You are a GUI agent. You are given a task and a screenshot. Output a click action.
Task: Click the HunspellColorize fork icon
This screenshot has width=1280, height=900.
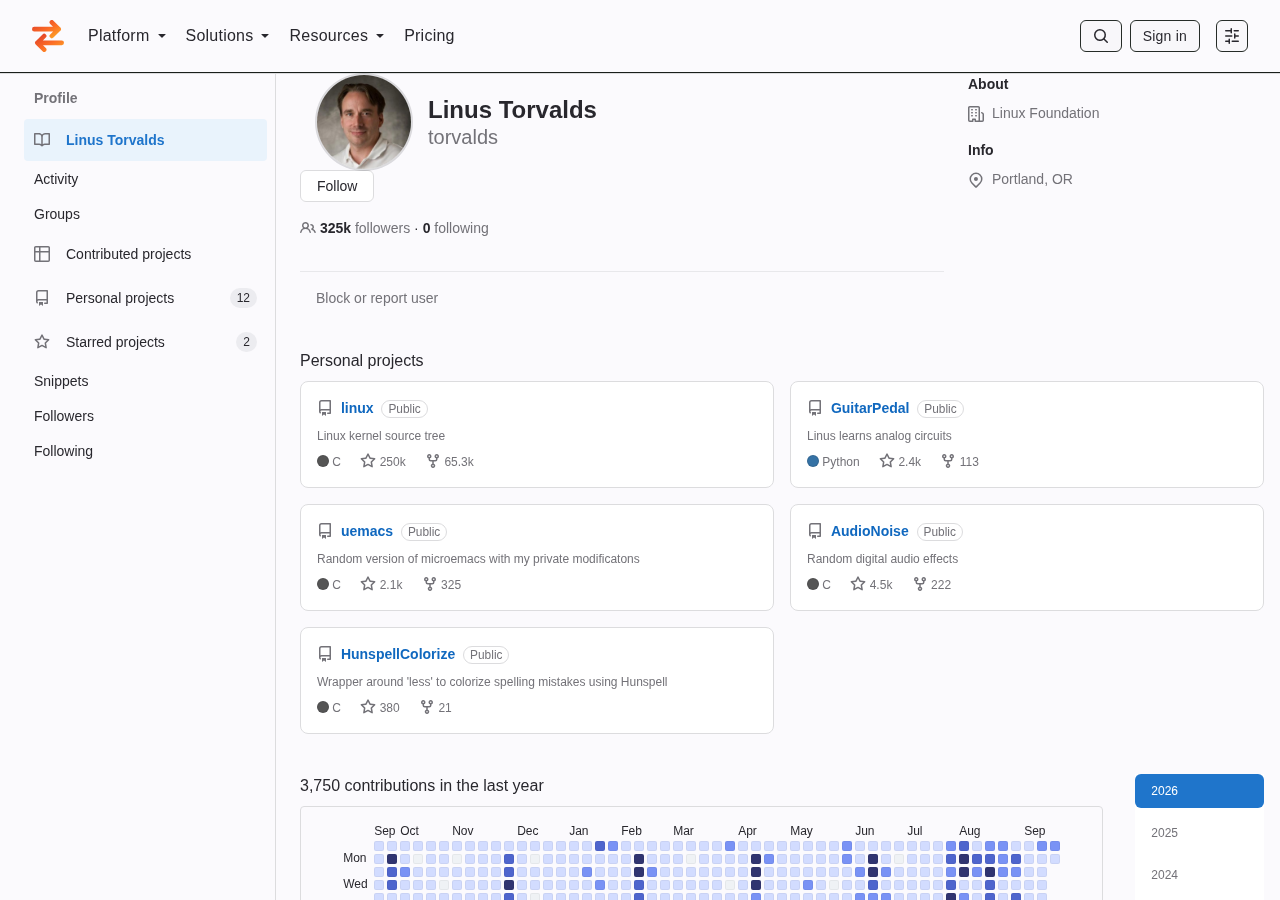point(427,707)
